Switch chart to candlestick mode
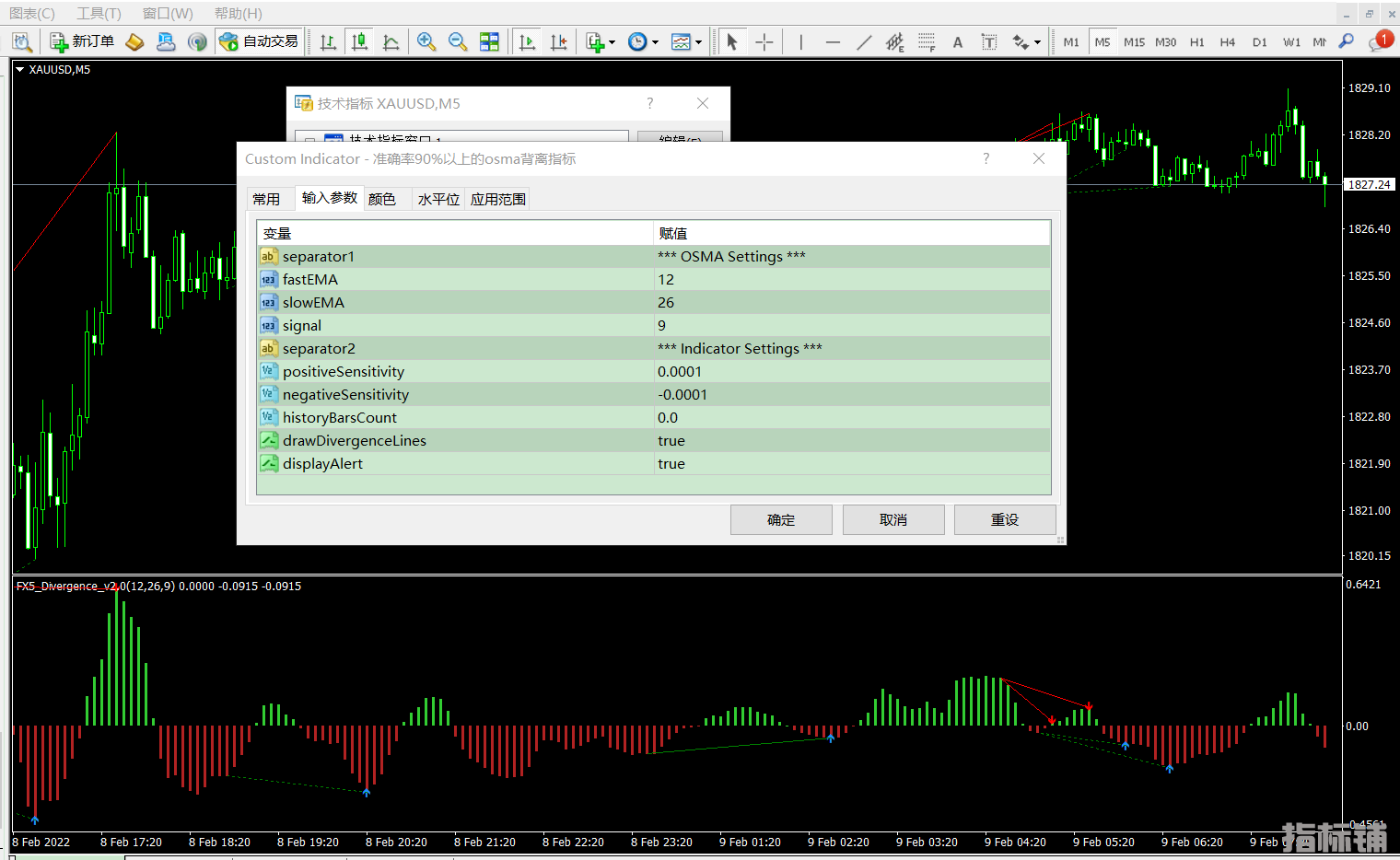The height and width of the screenshot is (860, 1400). pos(359,41)
